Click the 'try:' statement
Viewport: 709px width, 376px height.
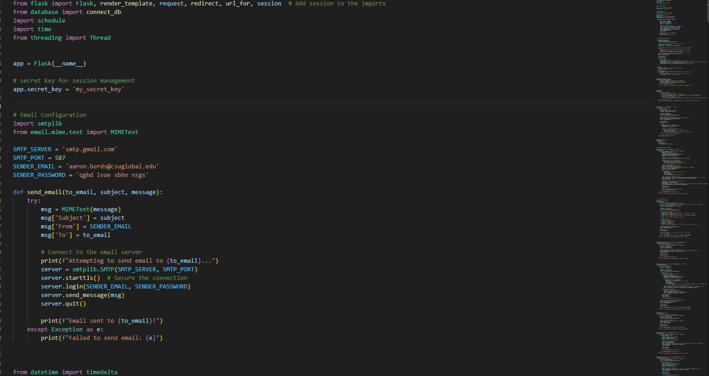tap(34, 201)
